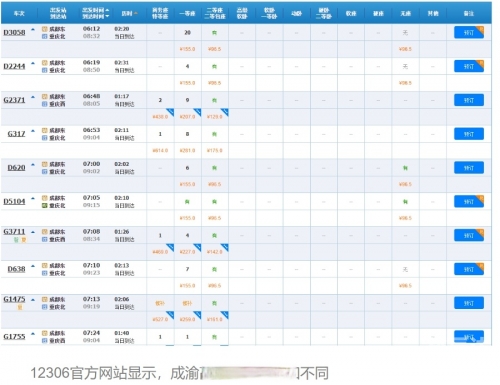Click G2371 first class discount corner icon

click(198, 112)
